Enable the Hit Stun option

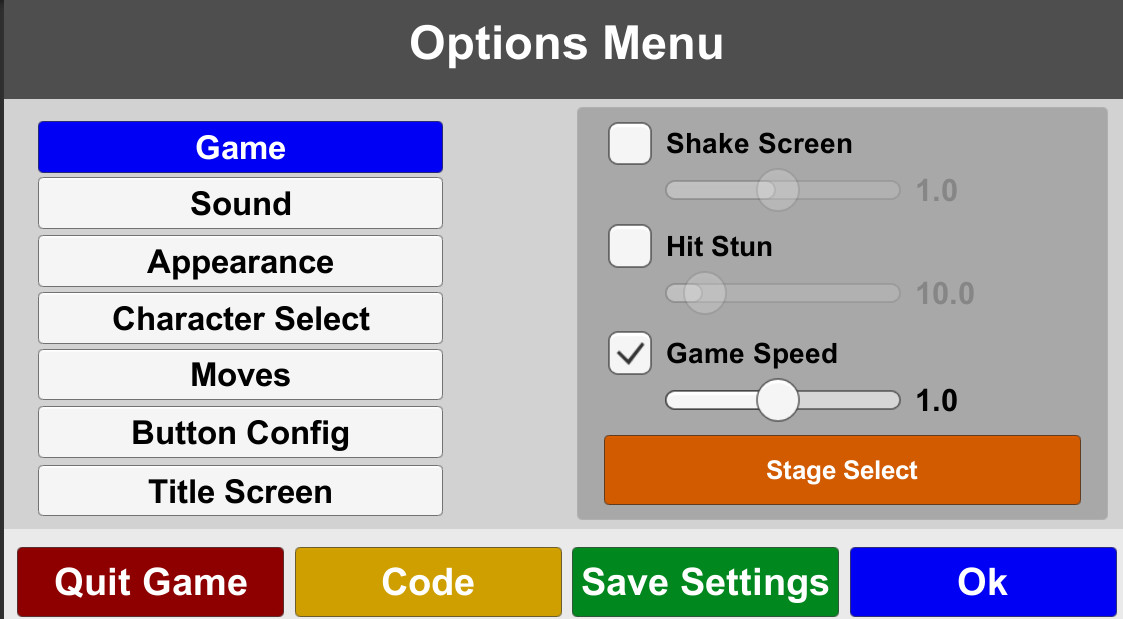tap(629, 246)
